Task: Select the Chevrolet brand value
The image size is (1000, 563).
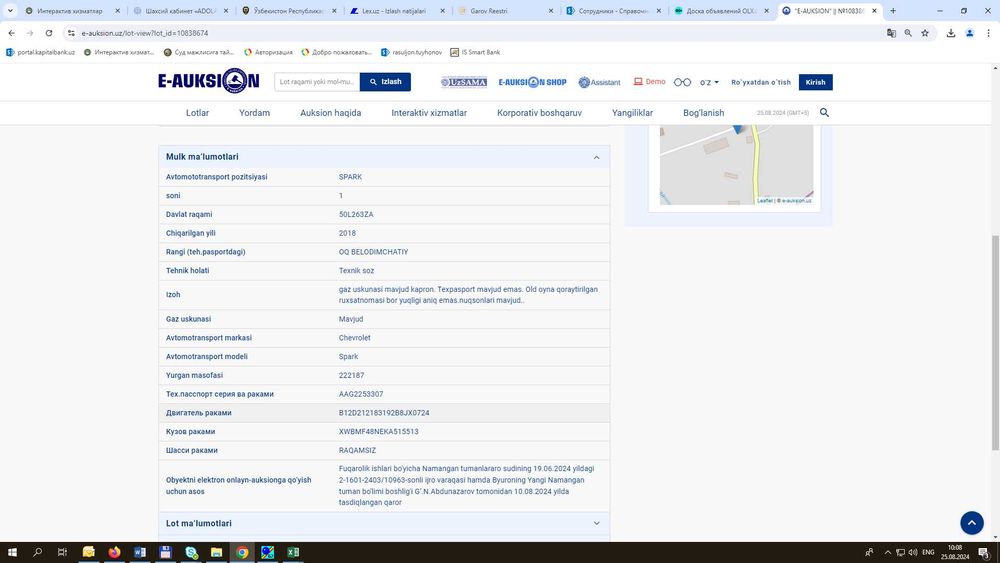Action: click(355, 338)
